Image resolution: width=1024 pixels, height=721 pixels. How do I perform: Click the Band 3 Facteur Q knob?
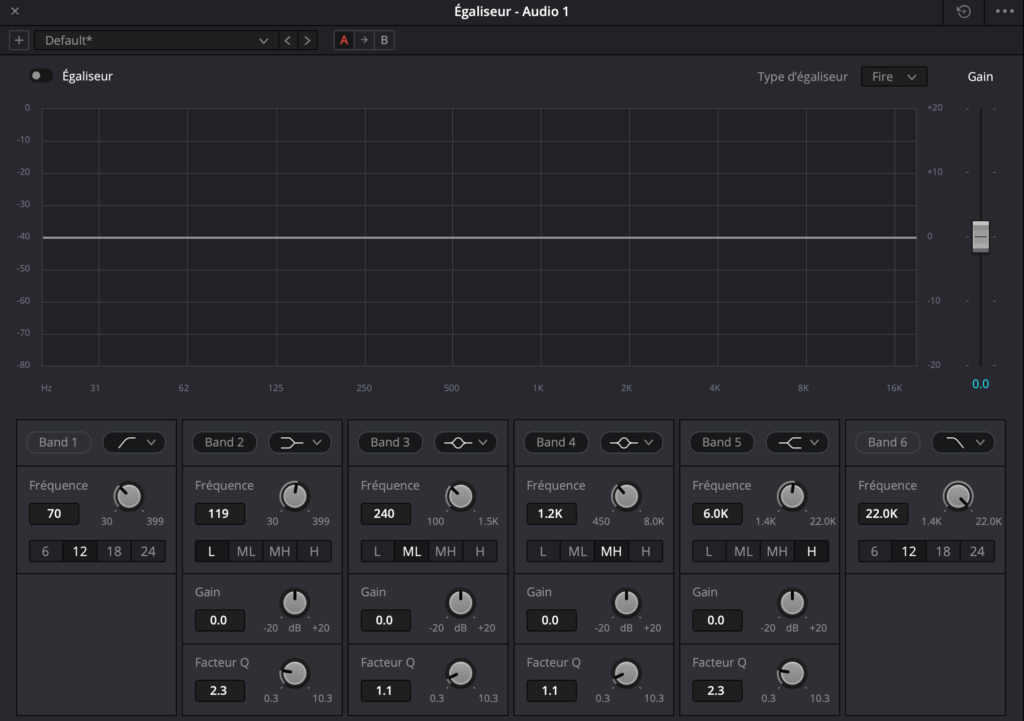coord(460,673)
